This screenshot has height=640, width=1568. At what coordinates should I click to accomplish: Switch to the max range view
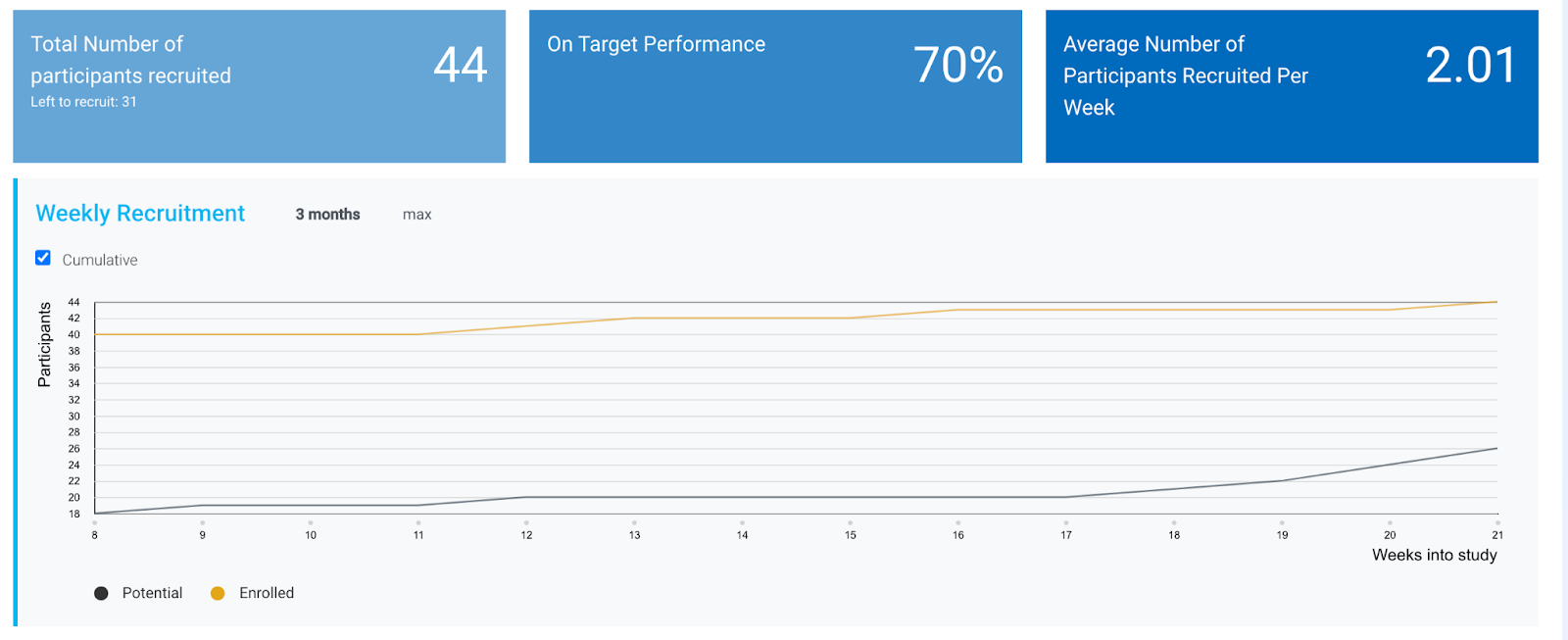coord(416,215)
